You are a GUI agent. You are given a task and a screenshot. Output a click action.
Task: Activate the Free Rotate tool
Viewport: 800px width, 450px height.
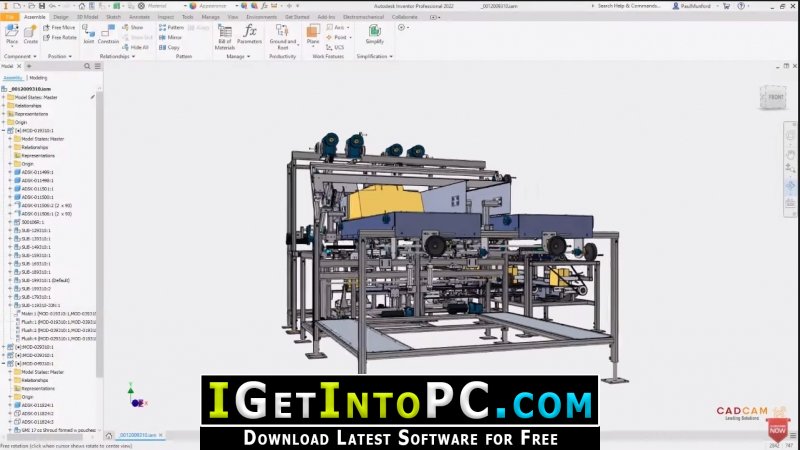(x=60, y=38)
